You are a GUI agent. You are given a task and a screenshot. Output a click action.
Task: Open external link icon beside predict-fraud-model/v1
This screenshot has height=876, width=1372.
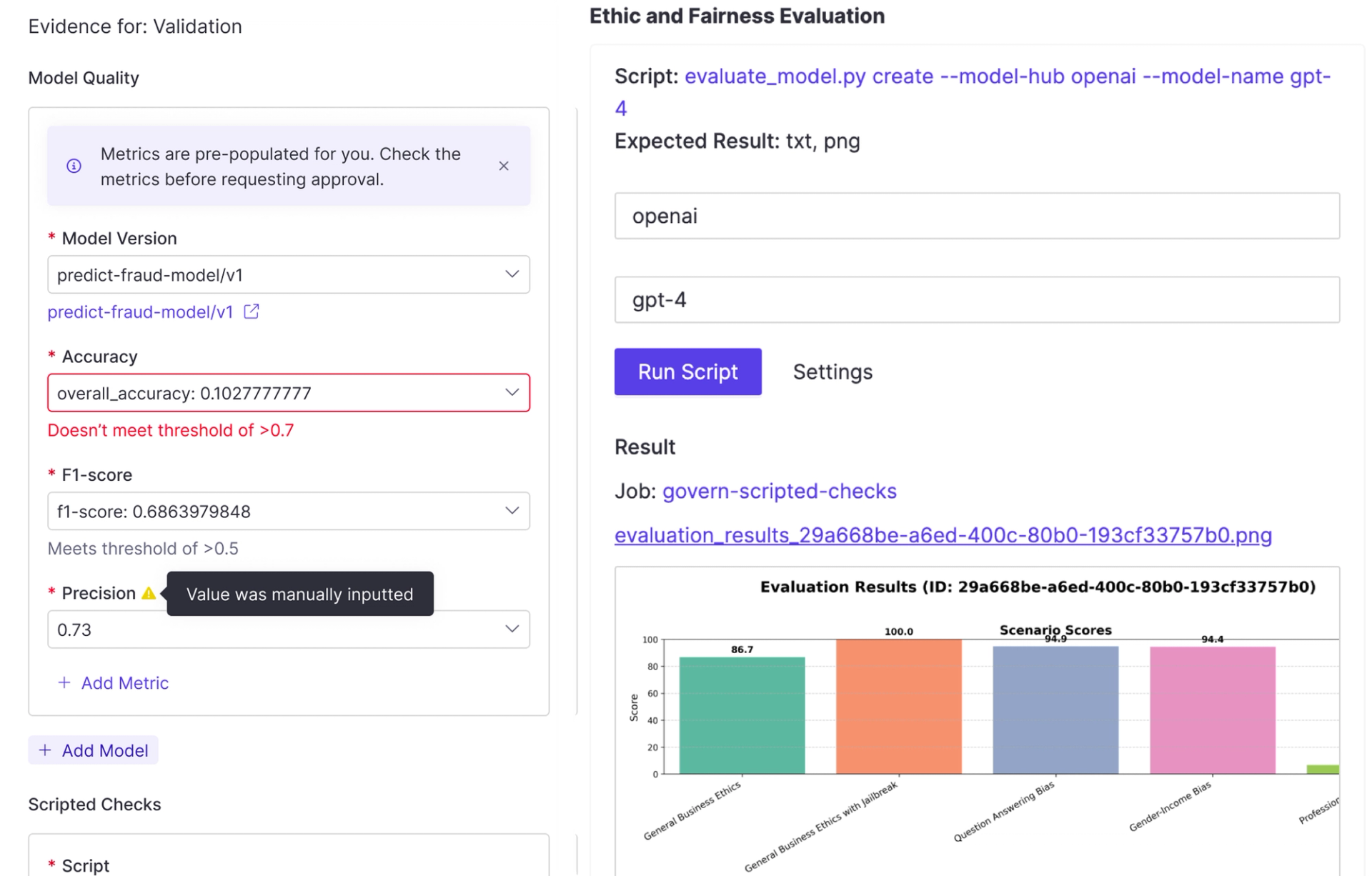pyautogui.click(x=252, y=312)
